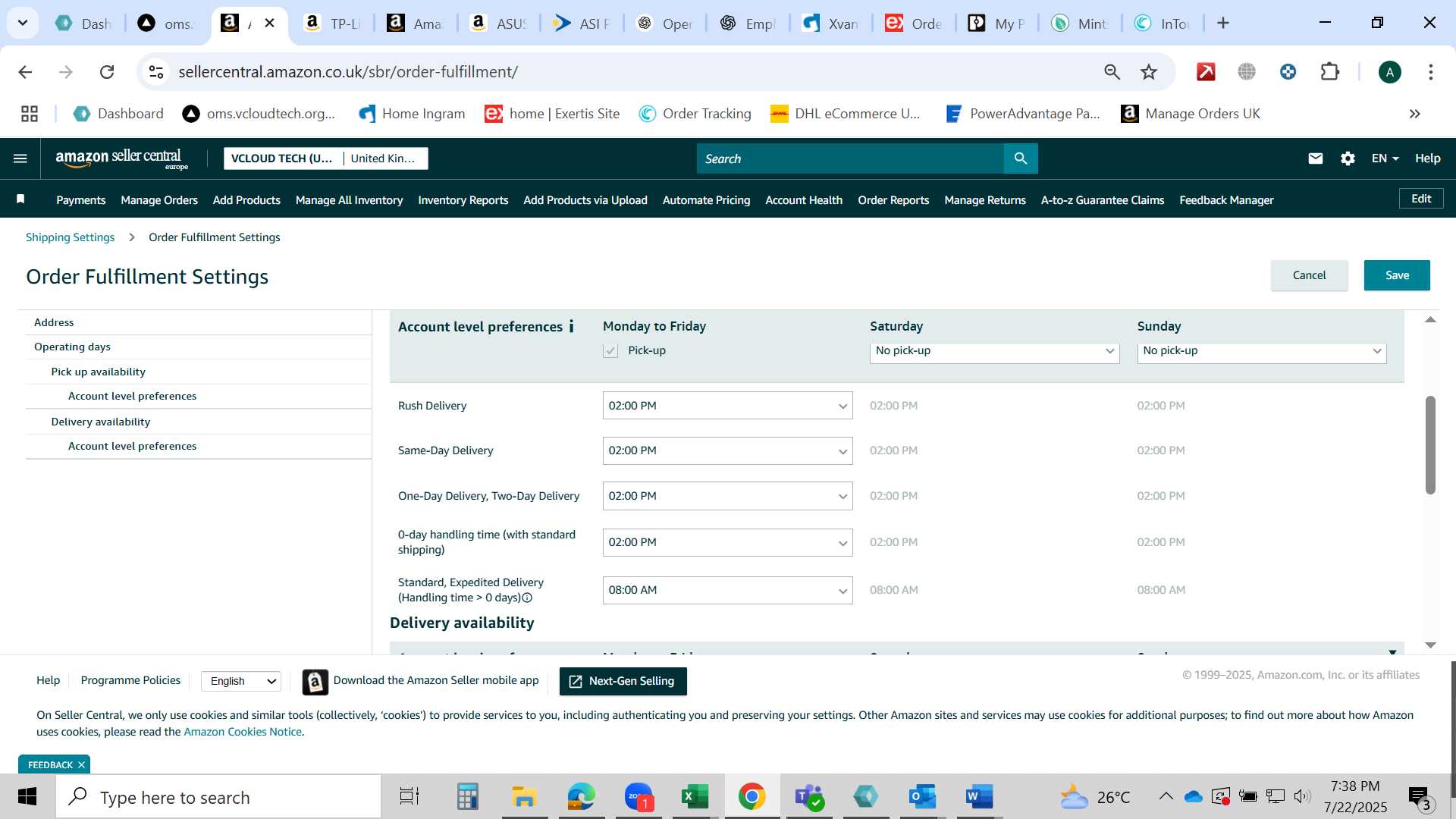Screen dimensions: 1456x819
Task: Click the settings panel vertical scrollbar thumb
Action: point(1430,445)
